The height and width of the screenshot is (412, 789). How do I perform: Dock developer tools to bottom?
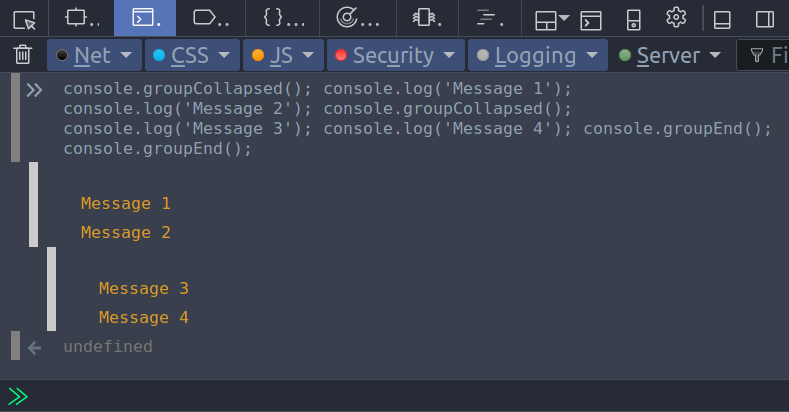click(722, 20)
